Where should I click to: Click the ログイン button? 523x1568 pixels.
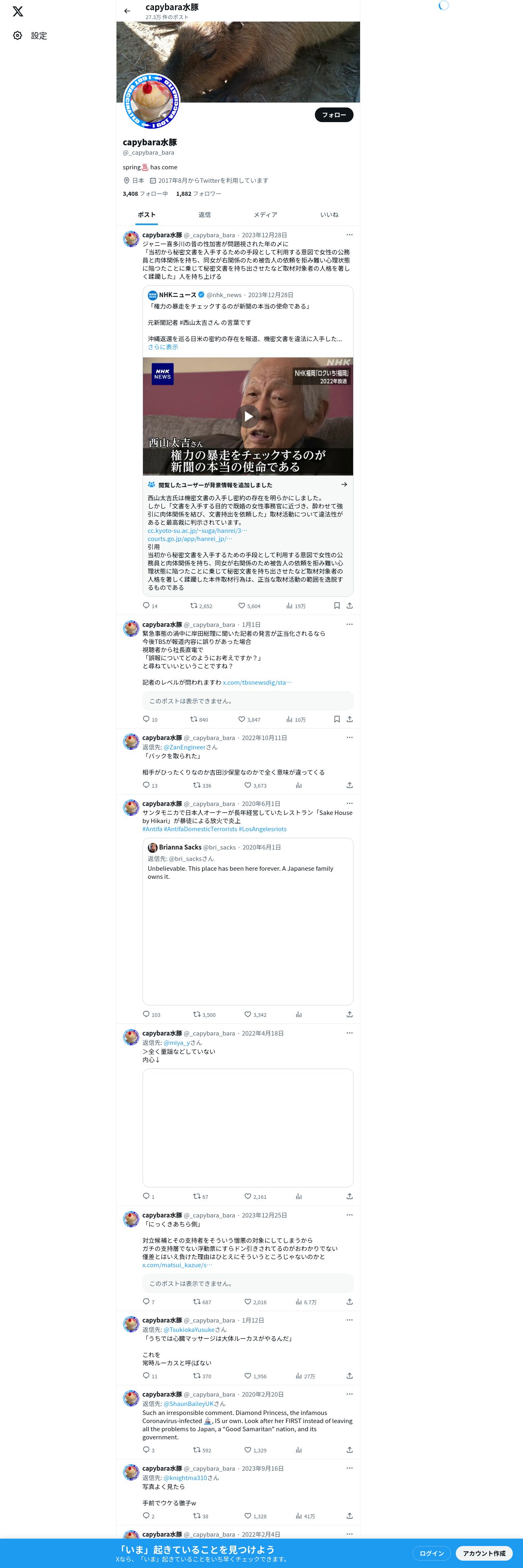(x=432, y=1553)
